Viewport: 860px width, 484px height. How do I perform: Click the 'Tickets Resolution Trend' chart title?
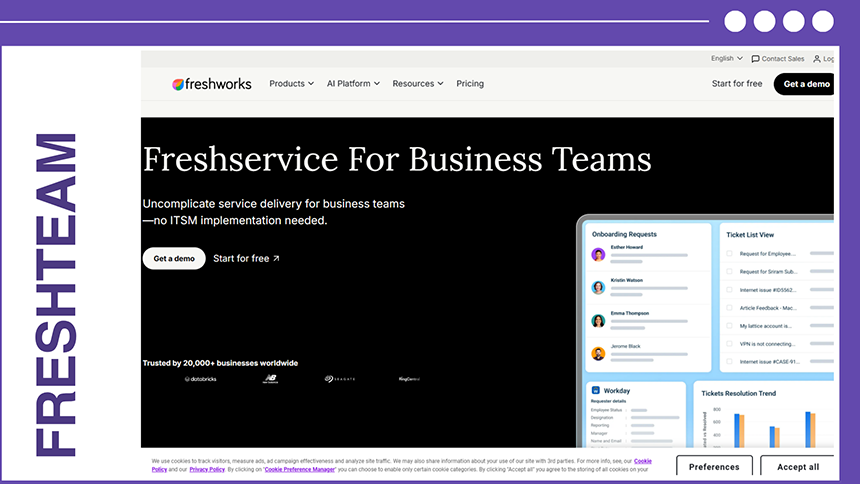[738, 393]
